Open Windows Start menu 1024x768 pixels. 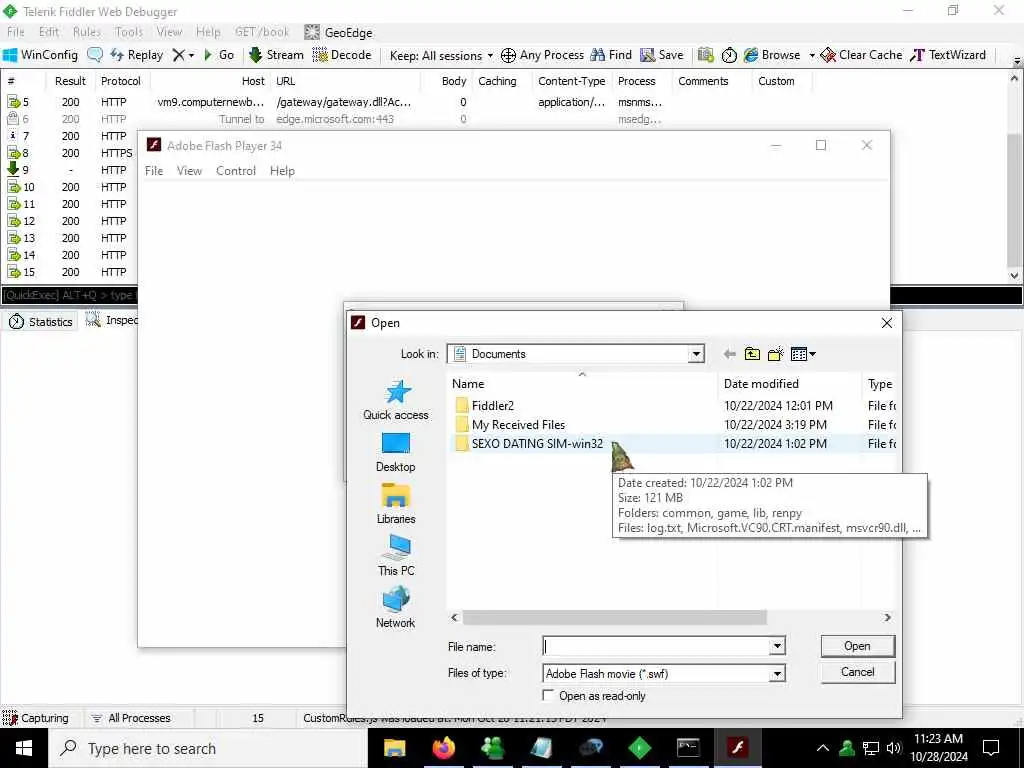(24, 748)
